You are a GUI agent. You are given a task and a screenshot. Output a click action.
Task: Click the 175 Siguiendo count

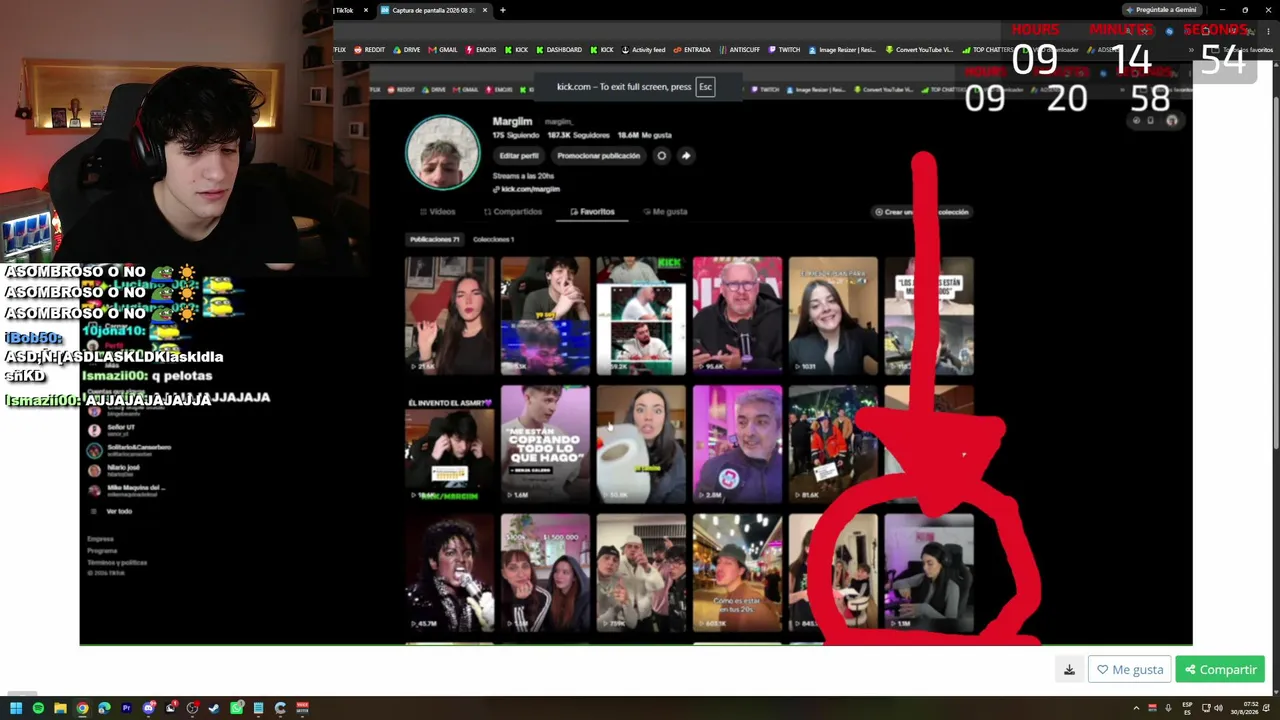point(516,135)
